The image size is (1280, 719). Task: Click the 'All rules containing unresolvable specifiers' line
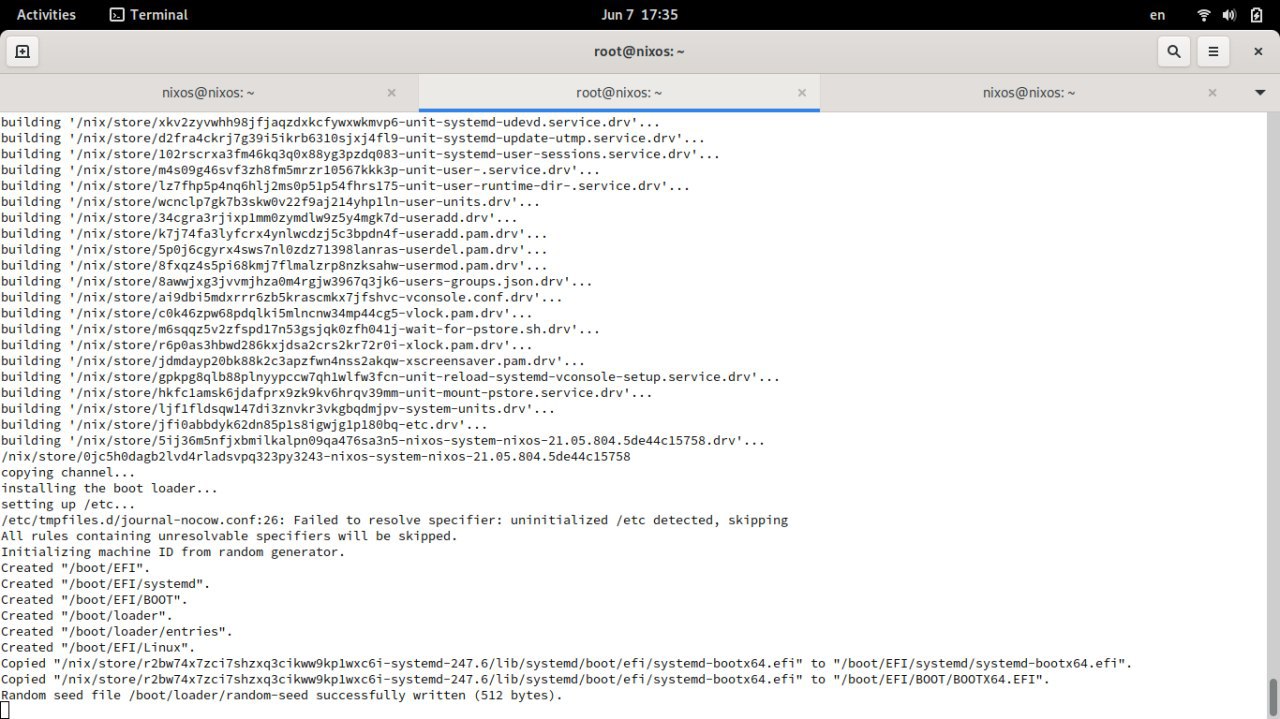229,536
